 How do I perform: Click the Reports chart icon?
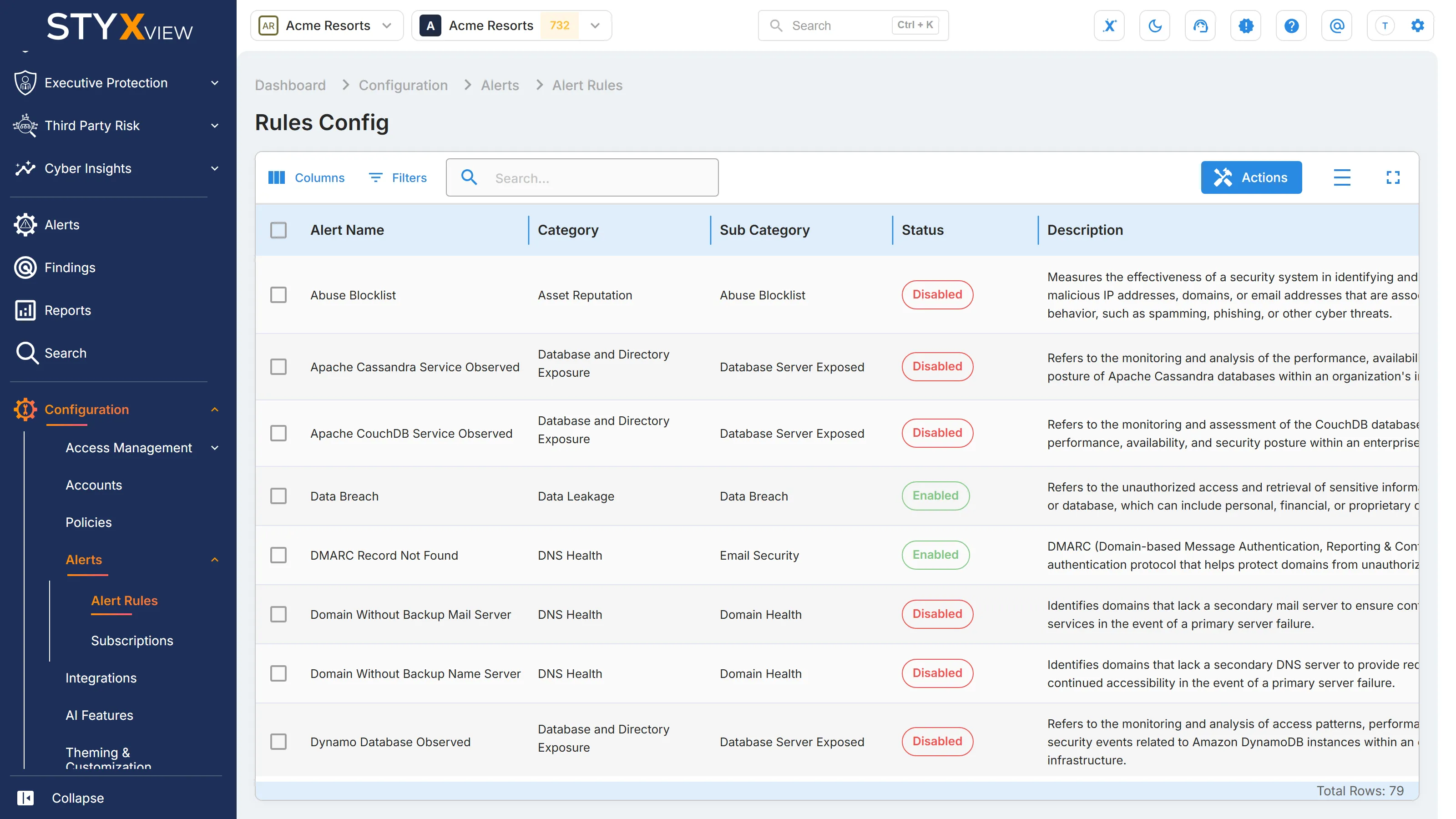pos(25,310)
